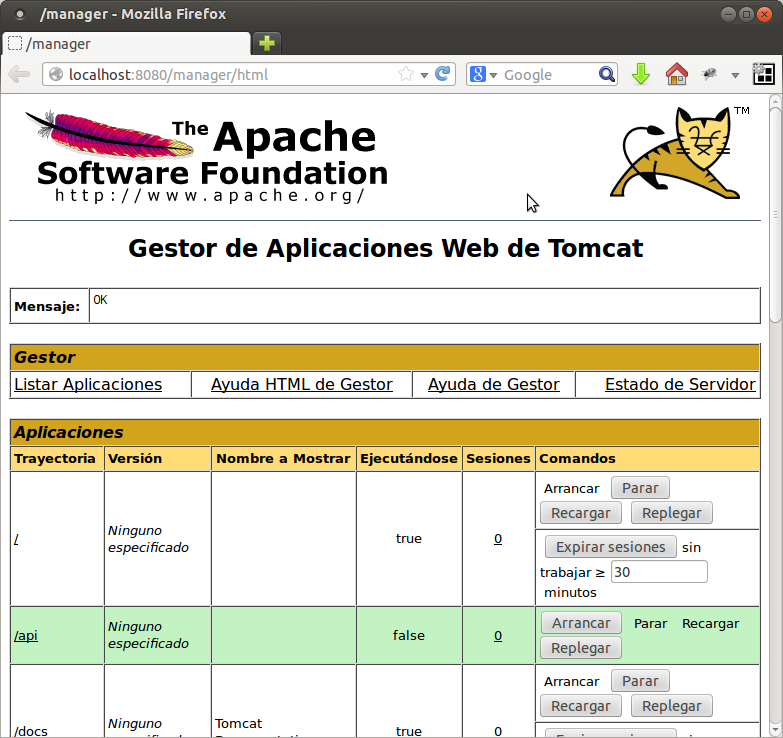This screenshot has width=783, height=738.
Task: Click the Firefox back arrow button
Action: tap(19, 74)
